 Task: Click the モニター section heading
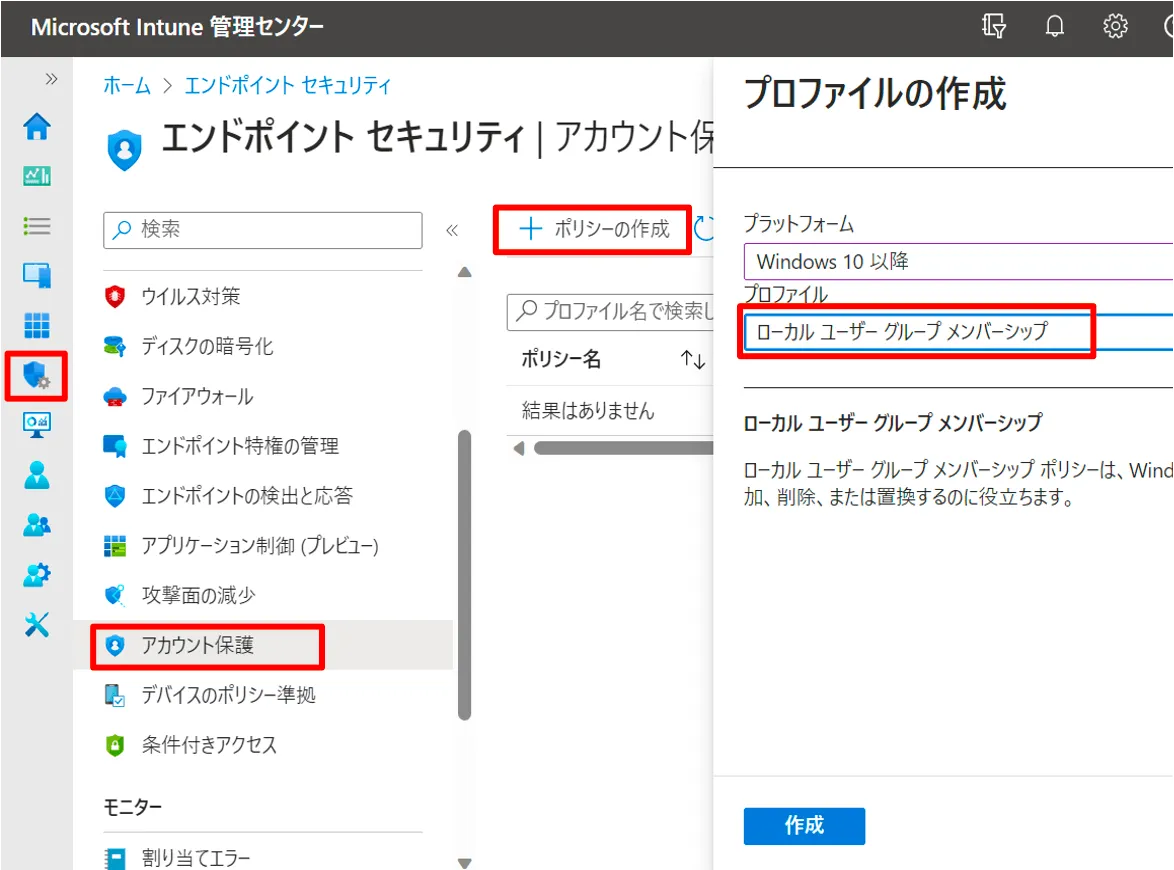[133, 807]
